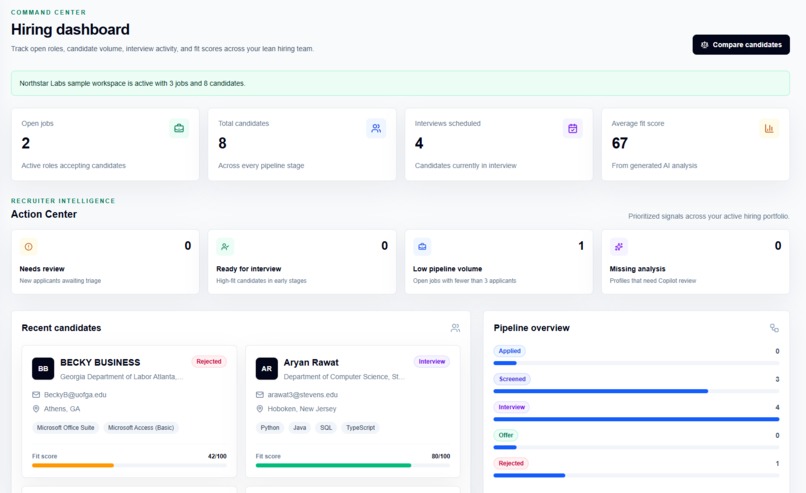Click the Action Center heading
This screenshot has width=806, height=493.
(x=44, y=214)
